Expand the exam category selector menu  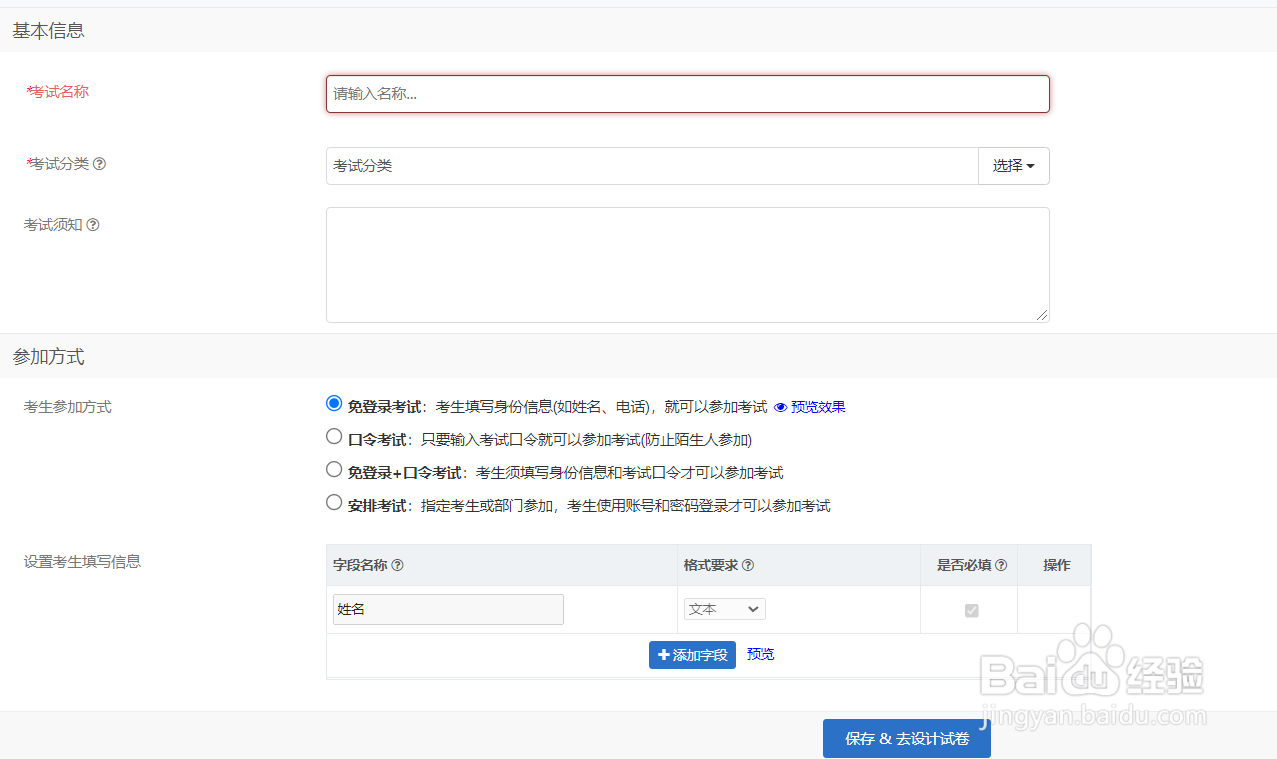[1013, 165]
